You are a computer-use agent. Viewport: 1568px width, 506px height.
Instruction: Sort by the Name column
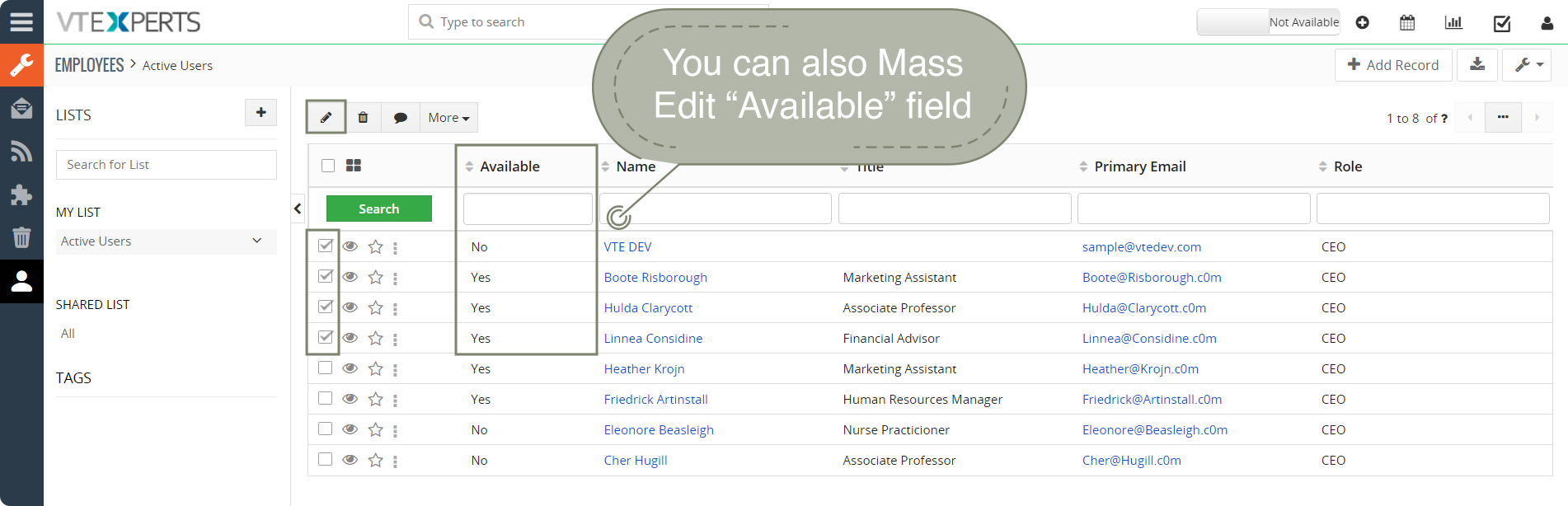click(628, 166)
